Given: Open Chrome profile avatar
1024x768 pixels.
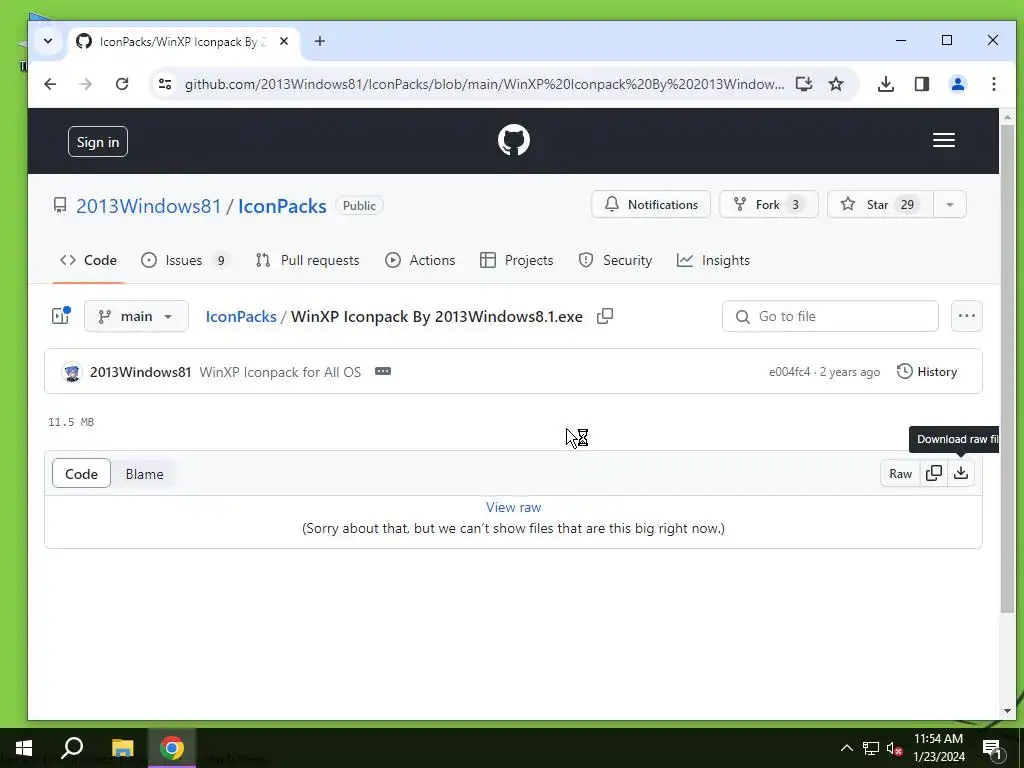Looking at the screenshot, I should tap(958, 84).
